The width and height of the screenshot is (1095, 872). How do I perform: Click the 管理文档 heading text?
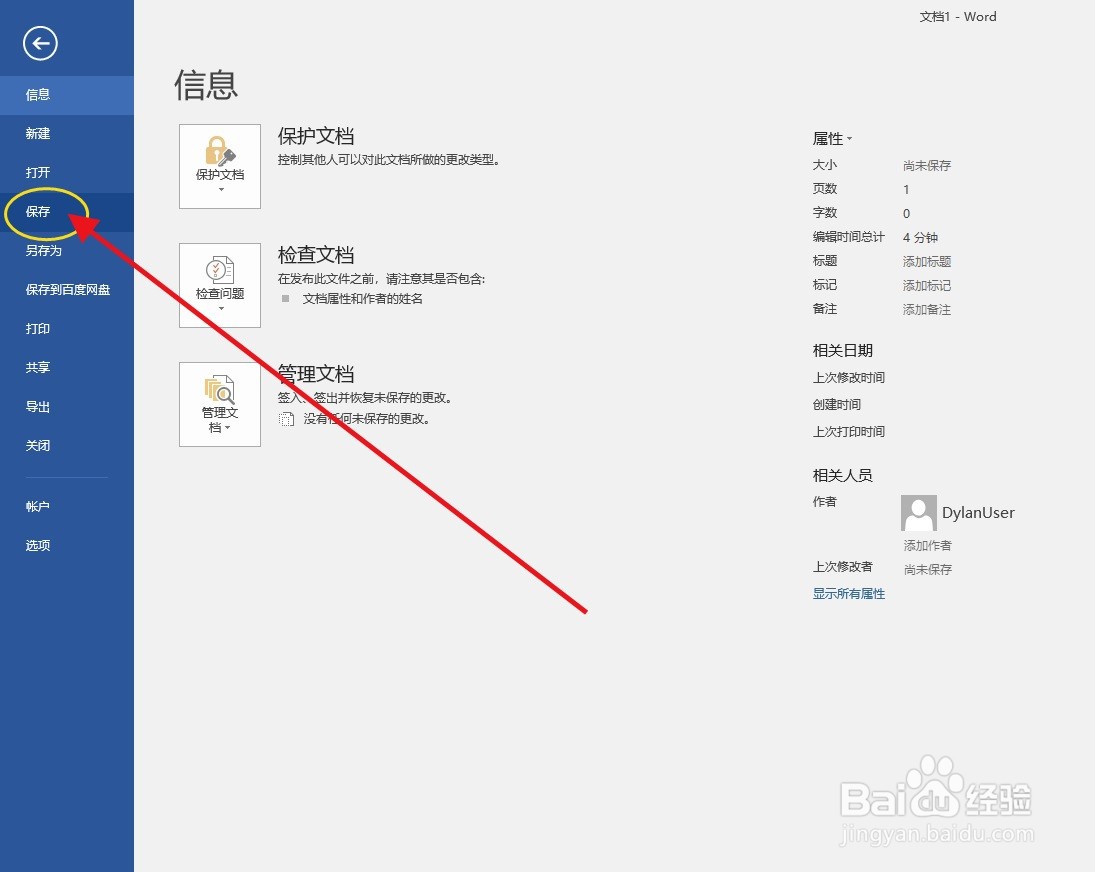[316, 374]
